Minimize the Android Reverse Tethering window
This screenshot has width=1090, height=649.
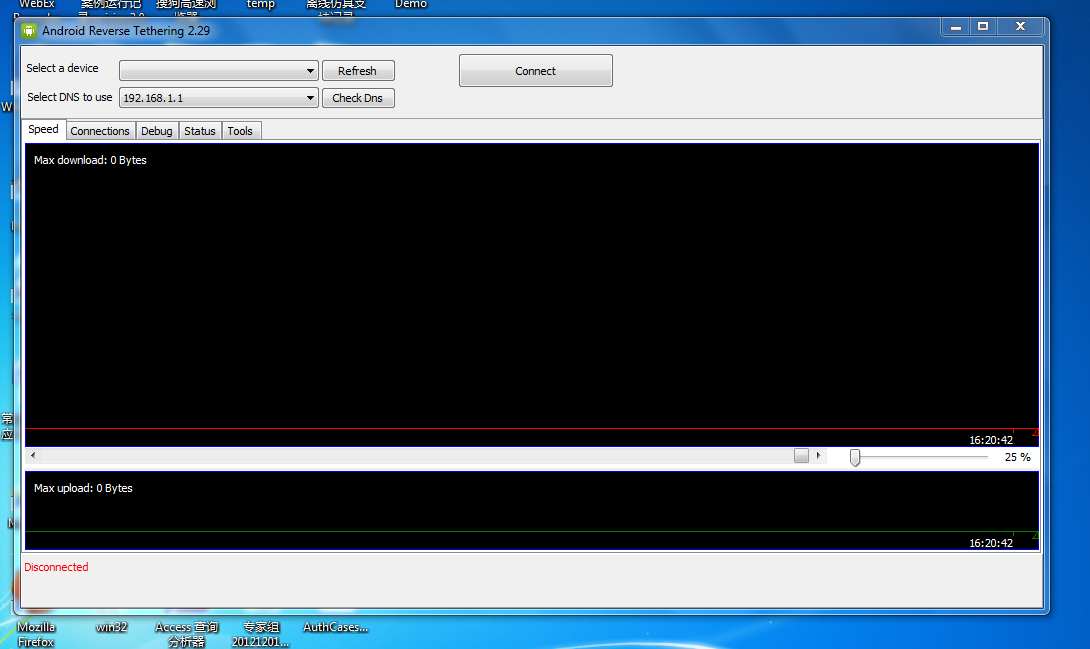tap(956, 26)
